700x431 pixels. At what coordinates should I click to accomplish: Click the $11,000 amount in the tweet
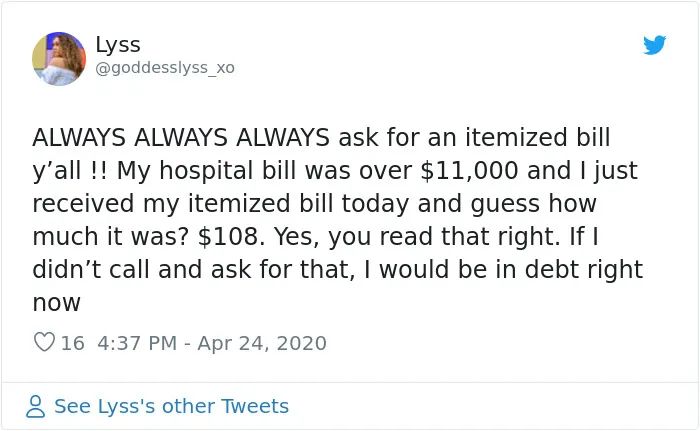click(469, 171)
